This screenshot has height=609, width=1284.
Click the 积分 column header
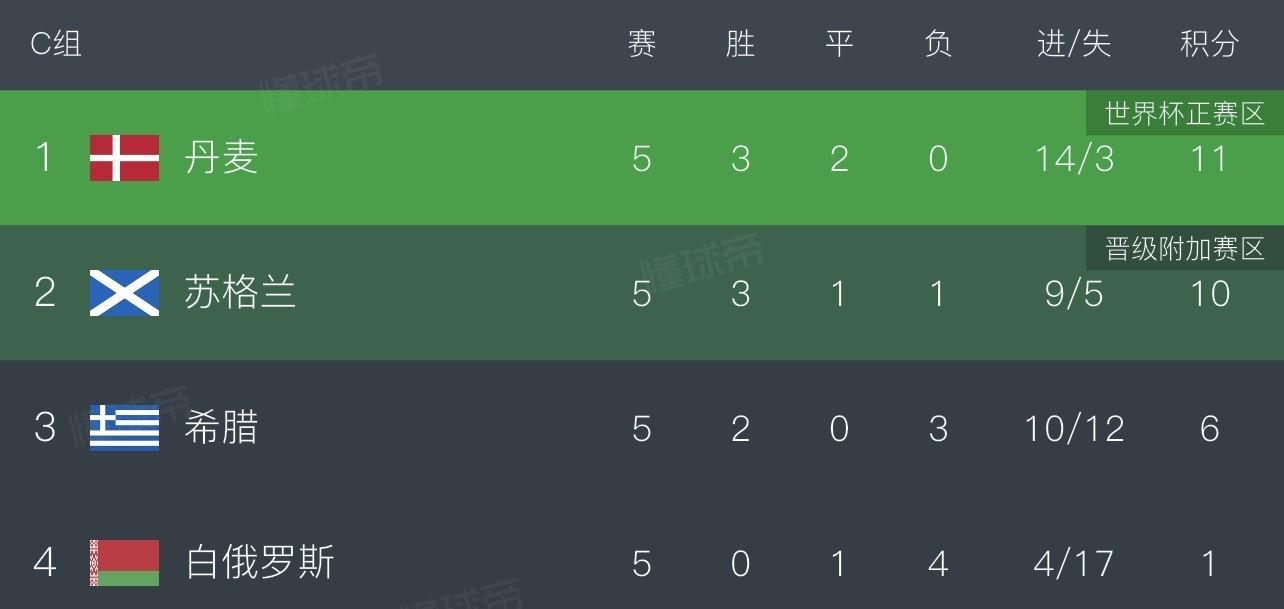[1209, 44]
